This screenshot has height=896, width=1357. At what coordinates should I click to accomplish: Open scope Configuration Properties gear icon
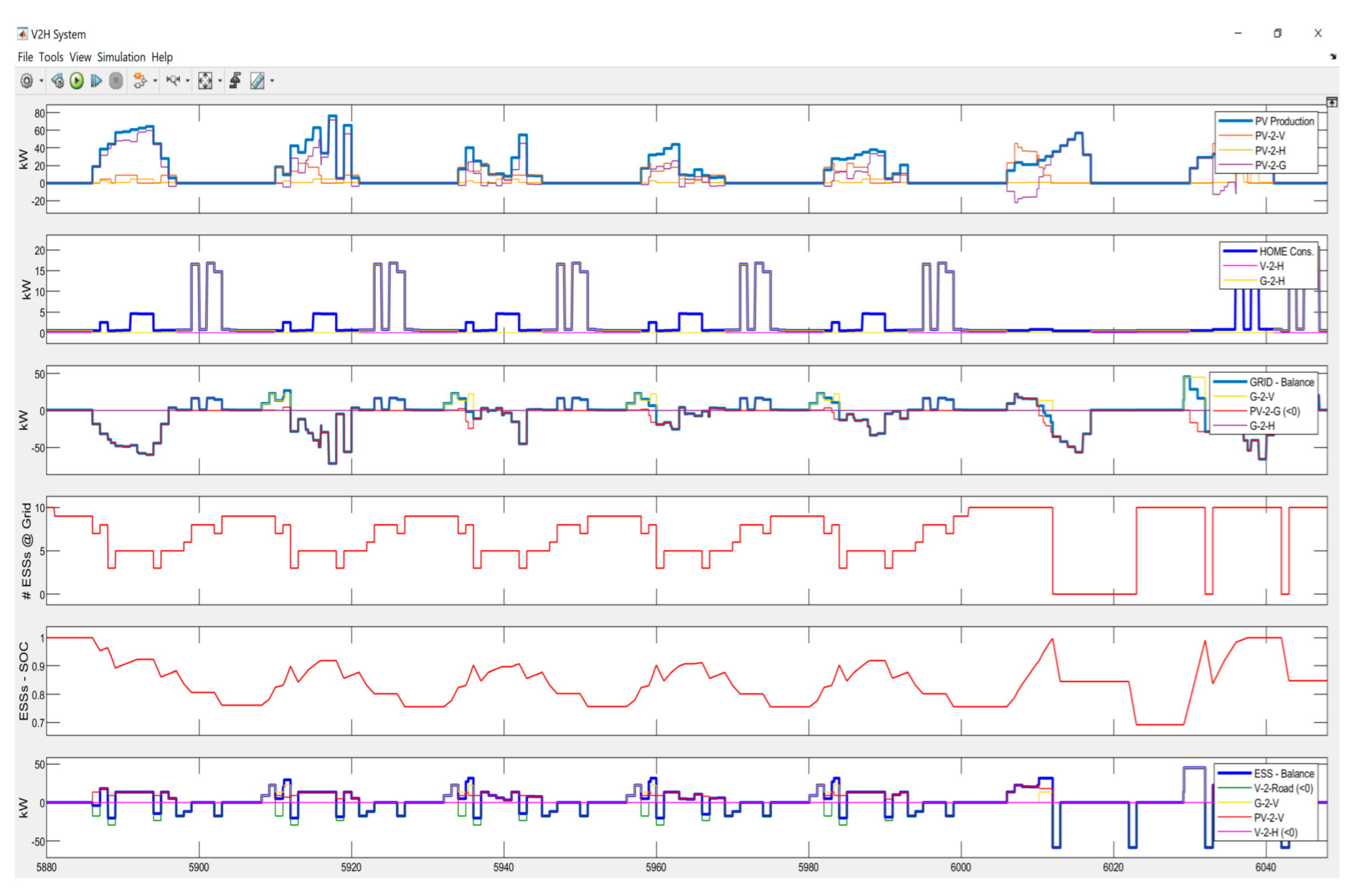point(27,81)
